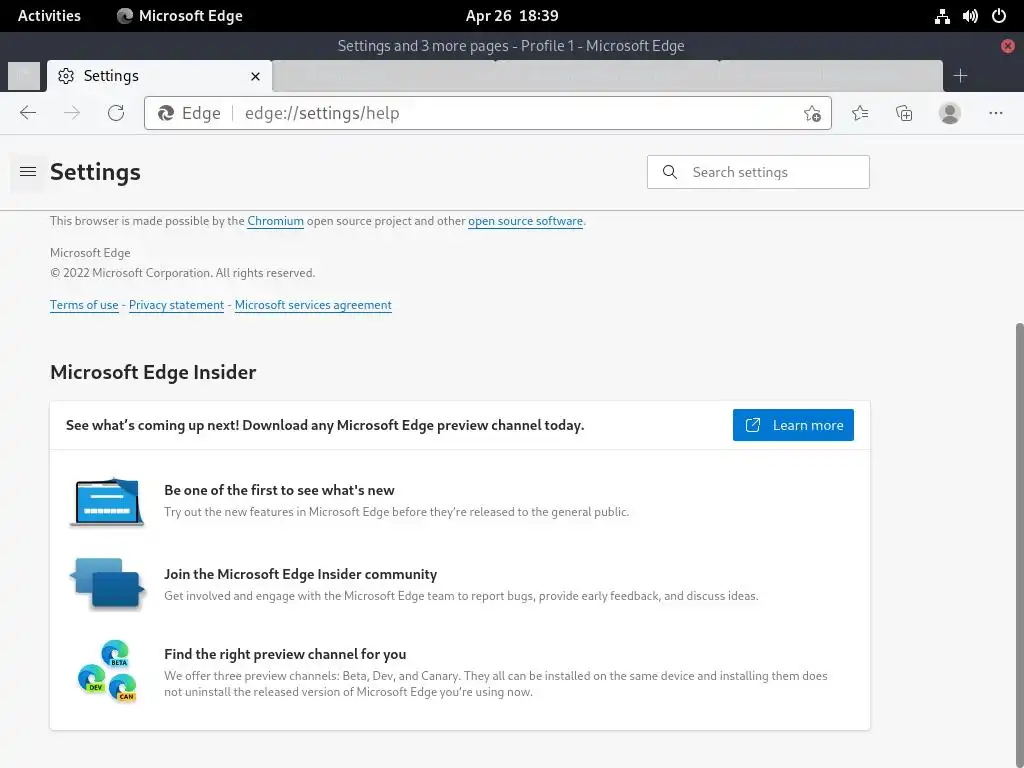This screenshot has height=768, width=1024.
Task: Open the system volume menu
Action: pyautogui.click(x=970, y=15)
